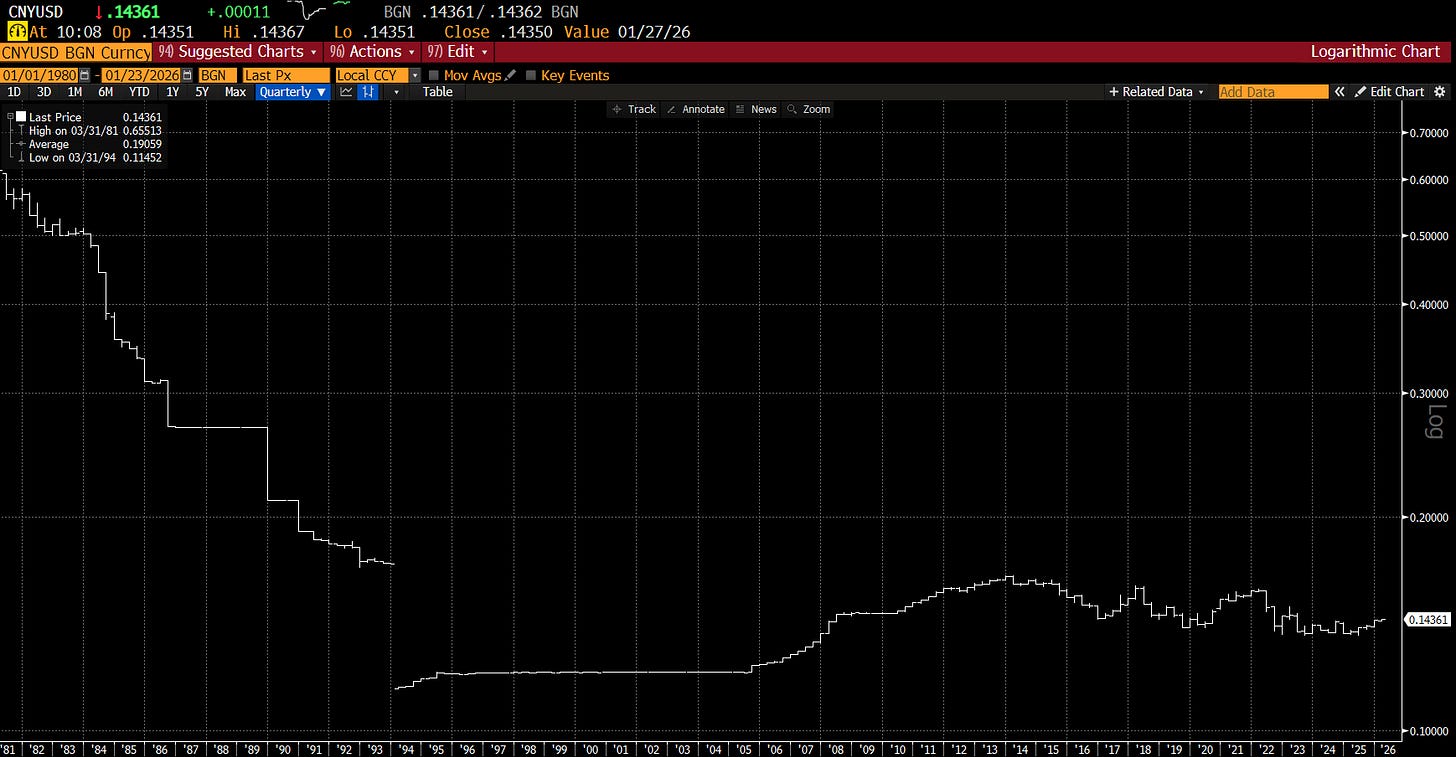
Task: Switch to Table view
Action: [437, 92]
